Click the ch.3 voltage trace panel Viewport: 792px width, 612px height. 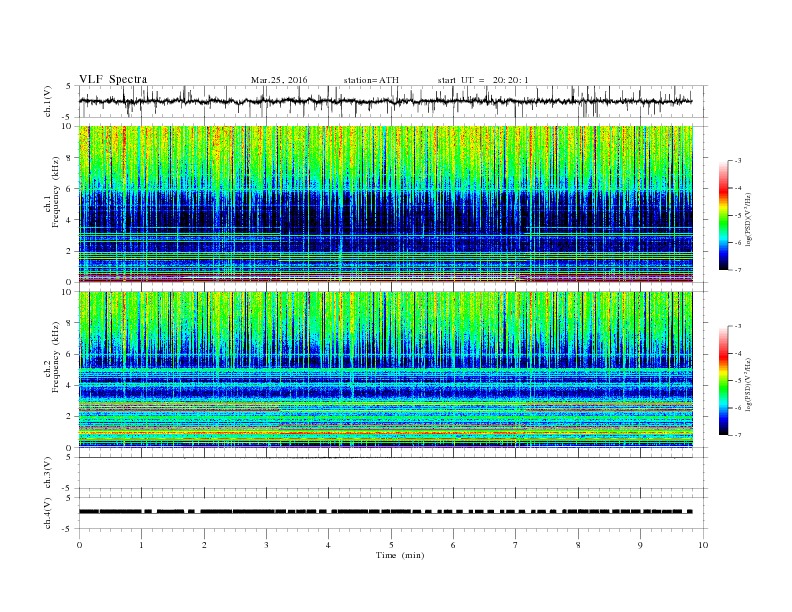[392, 473]
